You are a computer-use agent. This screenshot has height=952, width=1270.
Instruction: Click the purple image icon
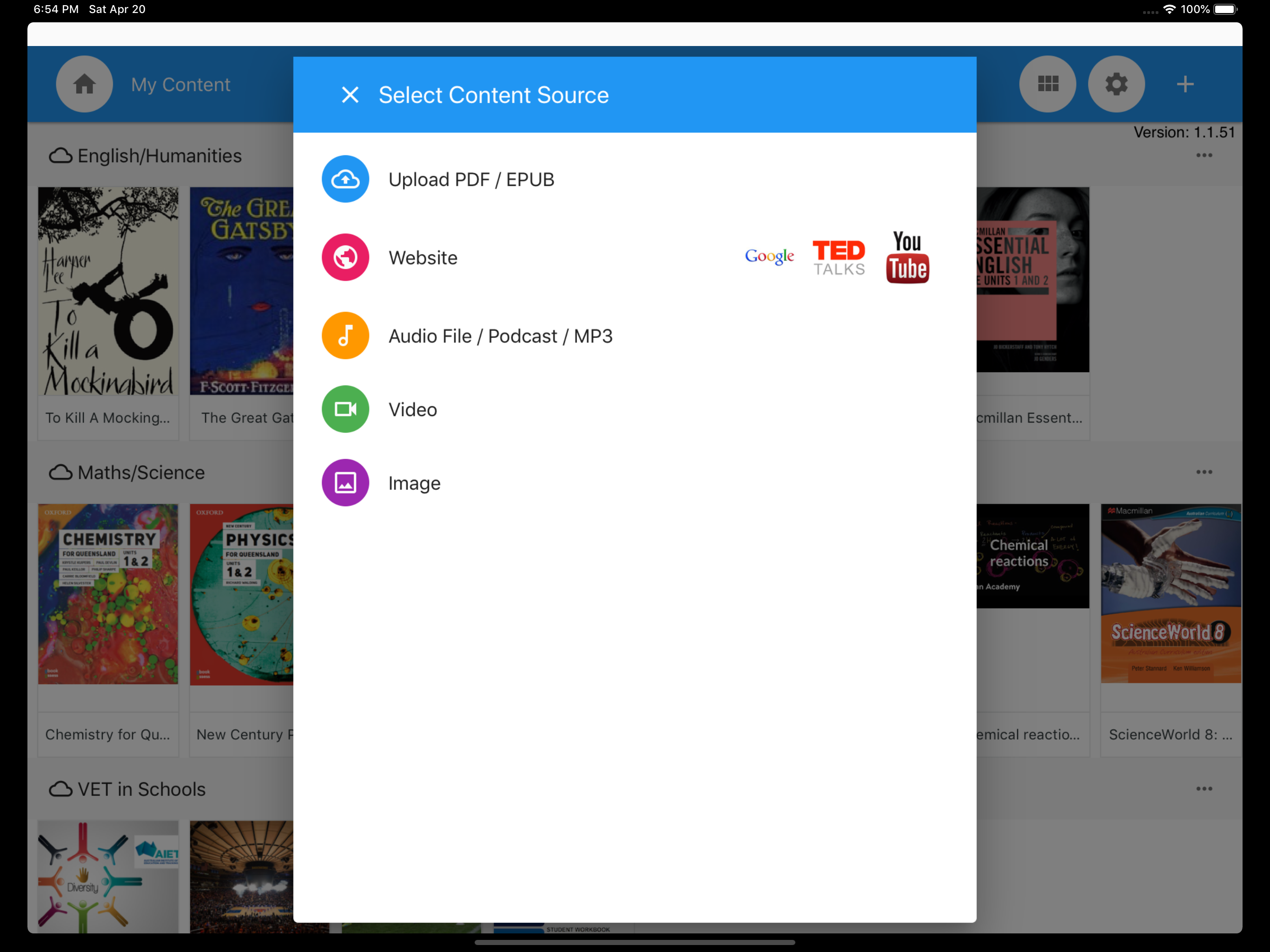tap(345, 483)
